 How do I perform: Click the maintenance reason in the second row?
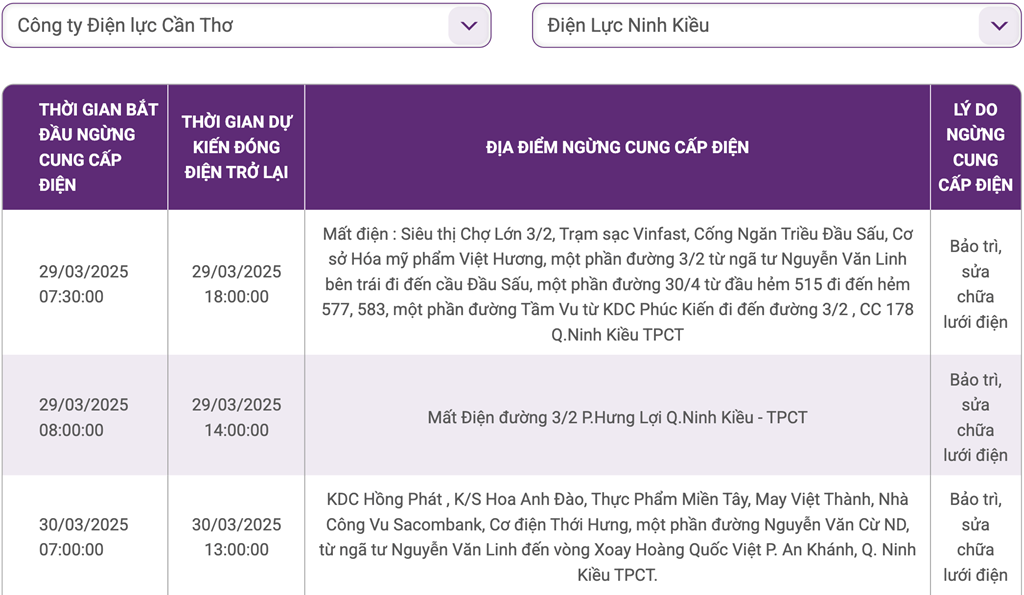pos(975,417)
